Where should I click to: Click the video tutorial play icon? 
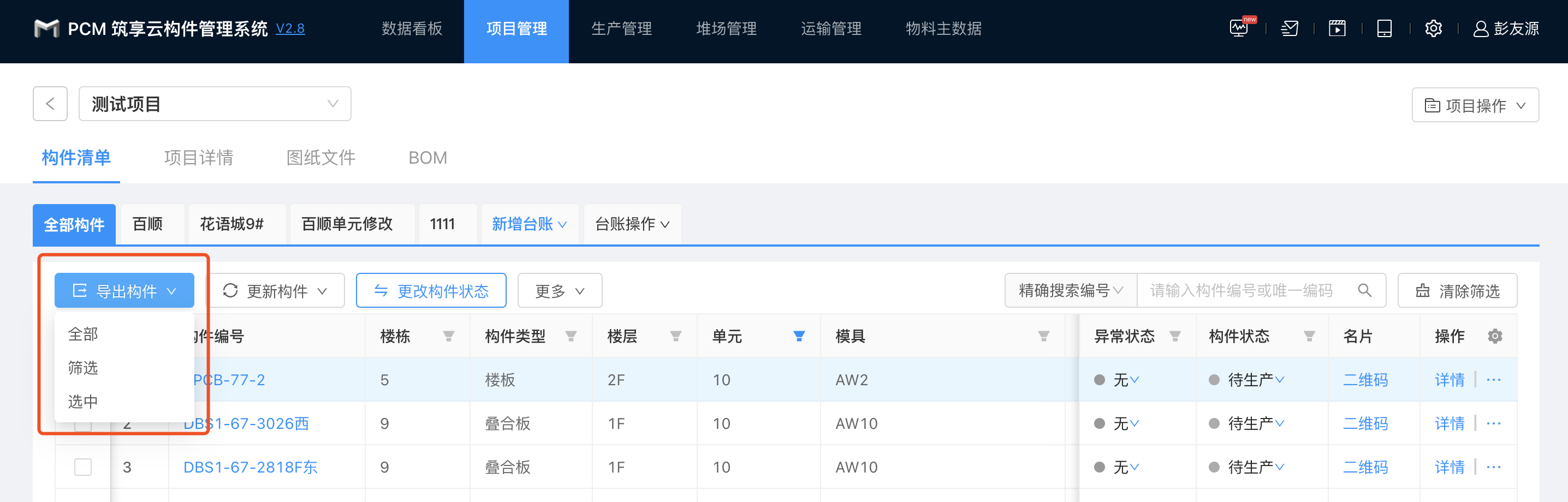[1337, 28]
